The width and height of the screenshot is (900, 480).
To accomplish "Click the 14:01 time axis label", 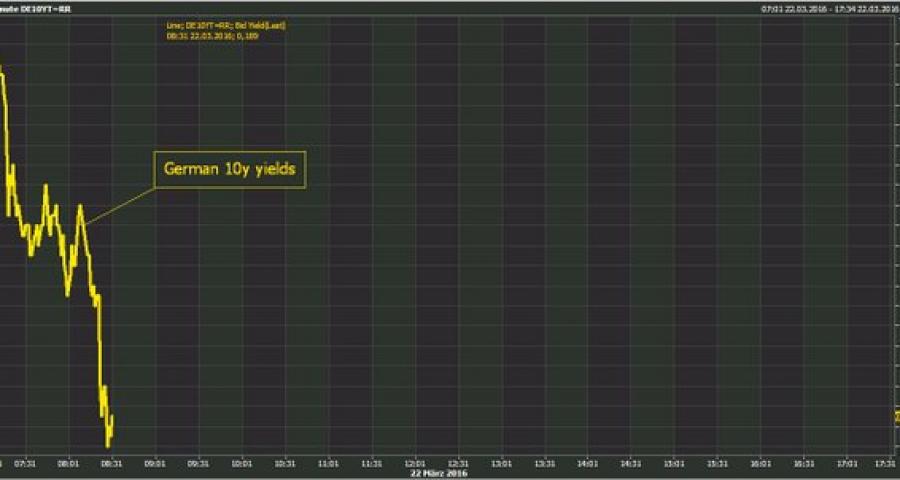I will pos(587,463).
